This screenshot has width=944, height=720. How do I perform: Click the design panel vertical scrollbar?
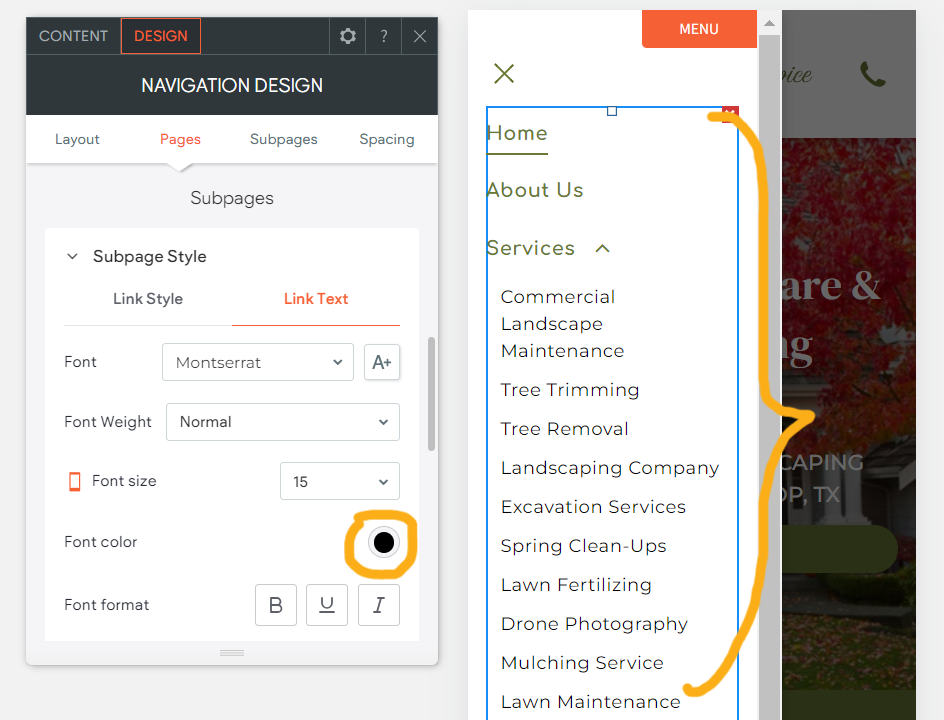tap(431, 394)
